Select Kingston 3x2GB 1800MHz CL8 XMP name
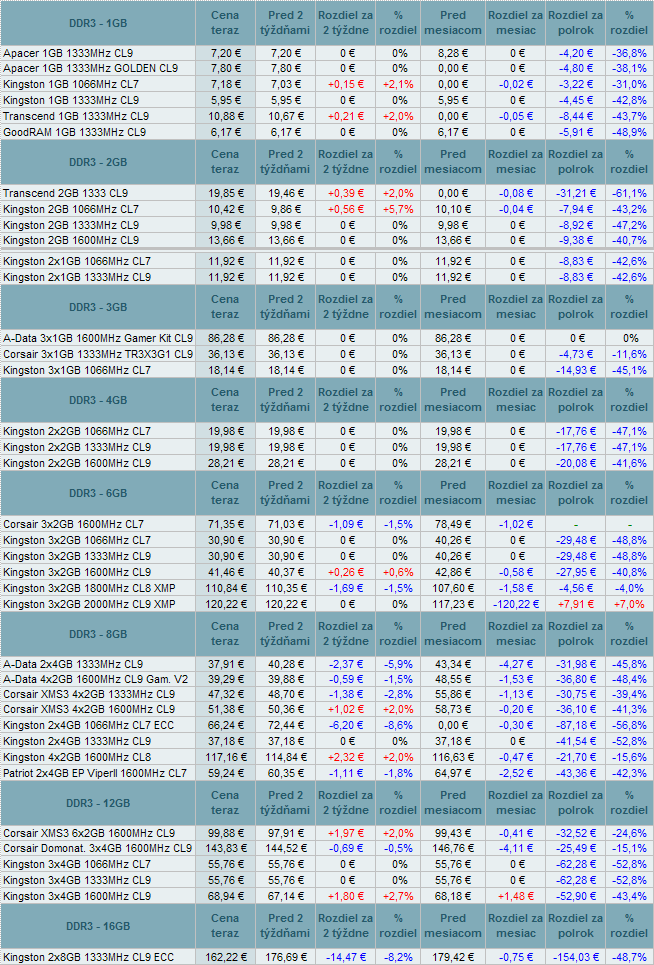Screen dimensions: 654x965 89,588
